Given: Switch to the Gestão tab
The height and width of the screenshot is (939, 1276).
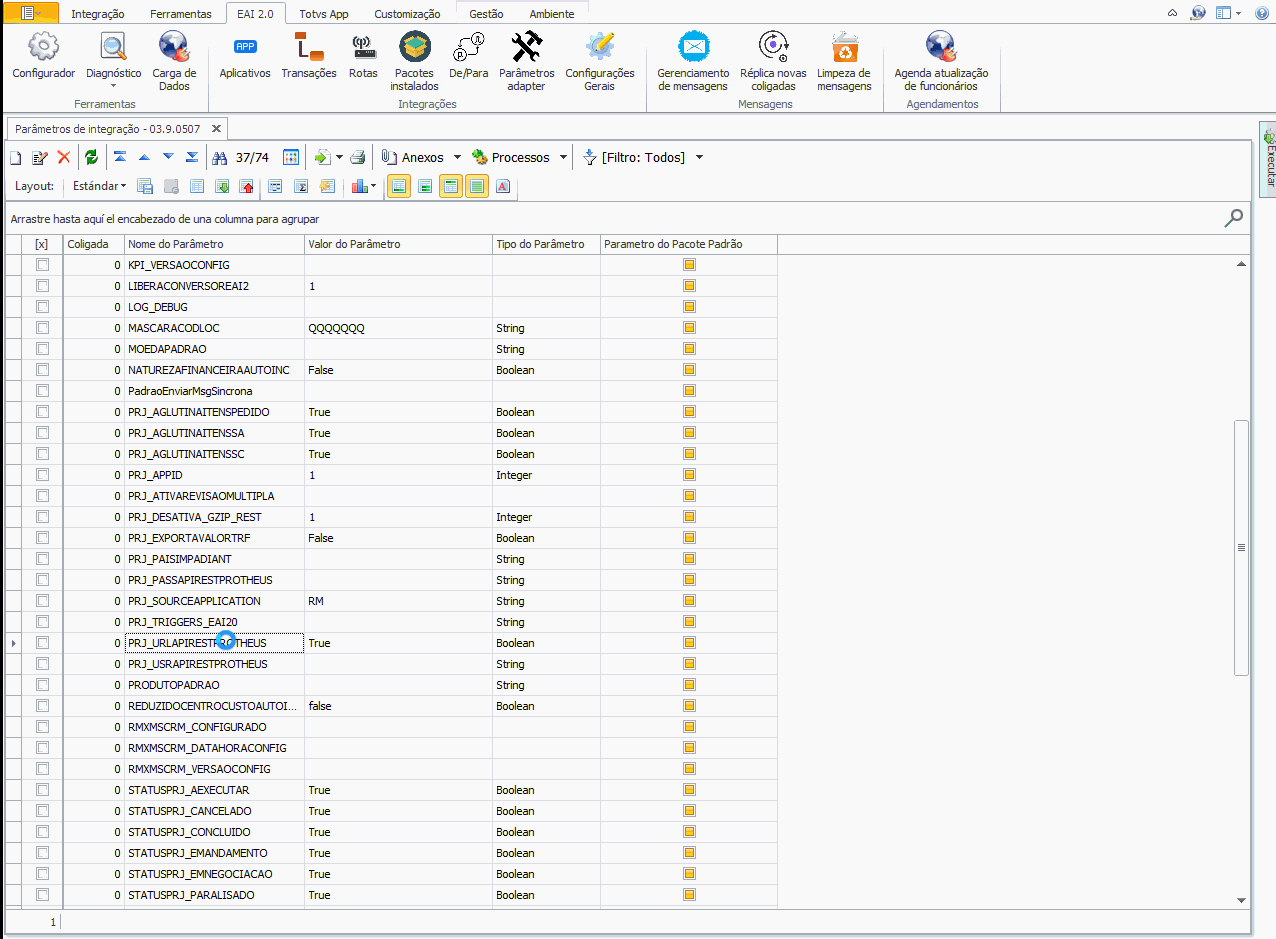Looking at the screenshot, I should tap(486, 14).
